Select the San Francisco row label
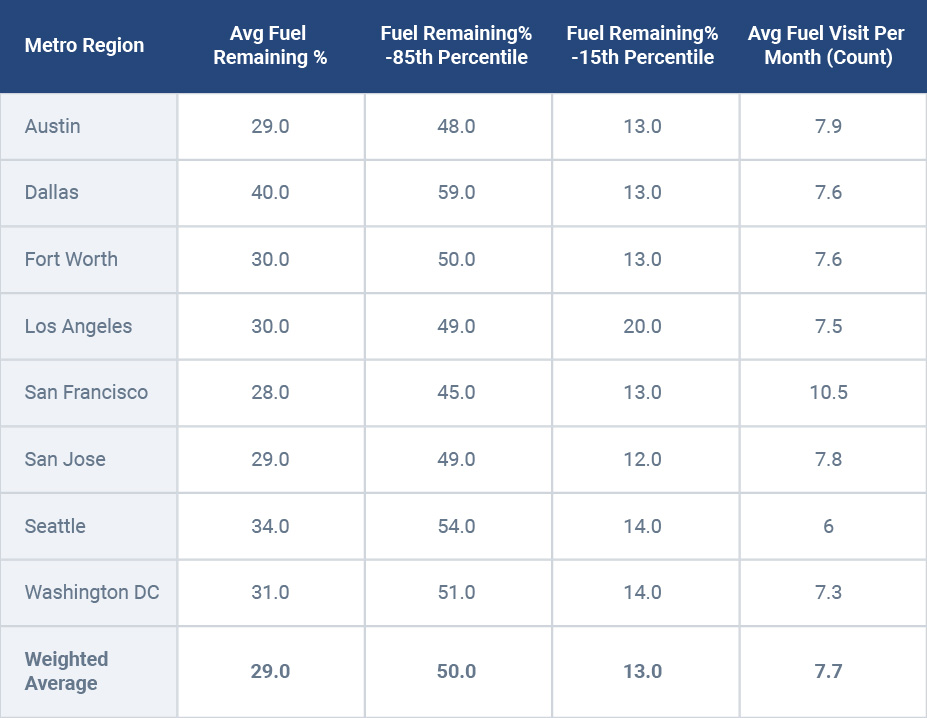Viewport: 927px width, 718px height. click(x=86, y=392)
